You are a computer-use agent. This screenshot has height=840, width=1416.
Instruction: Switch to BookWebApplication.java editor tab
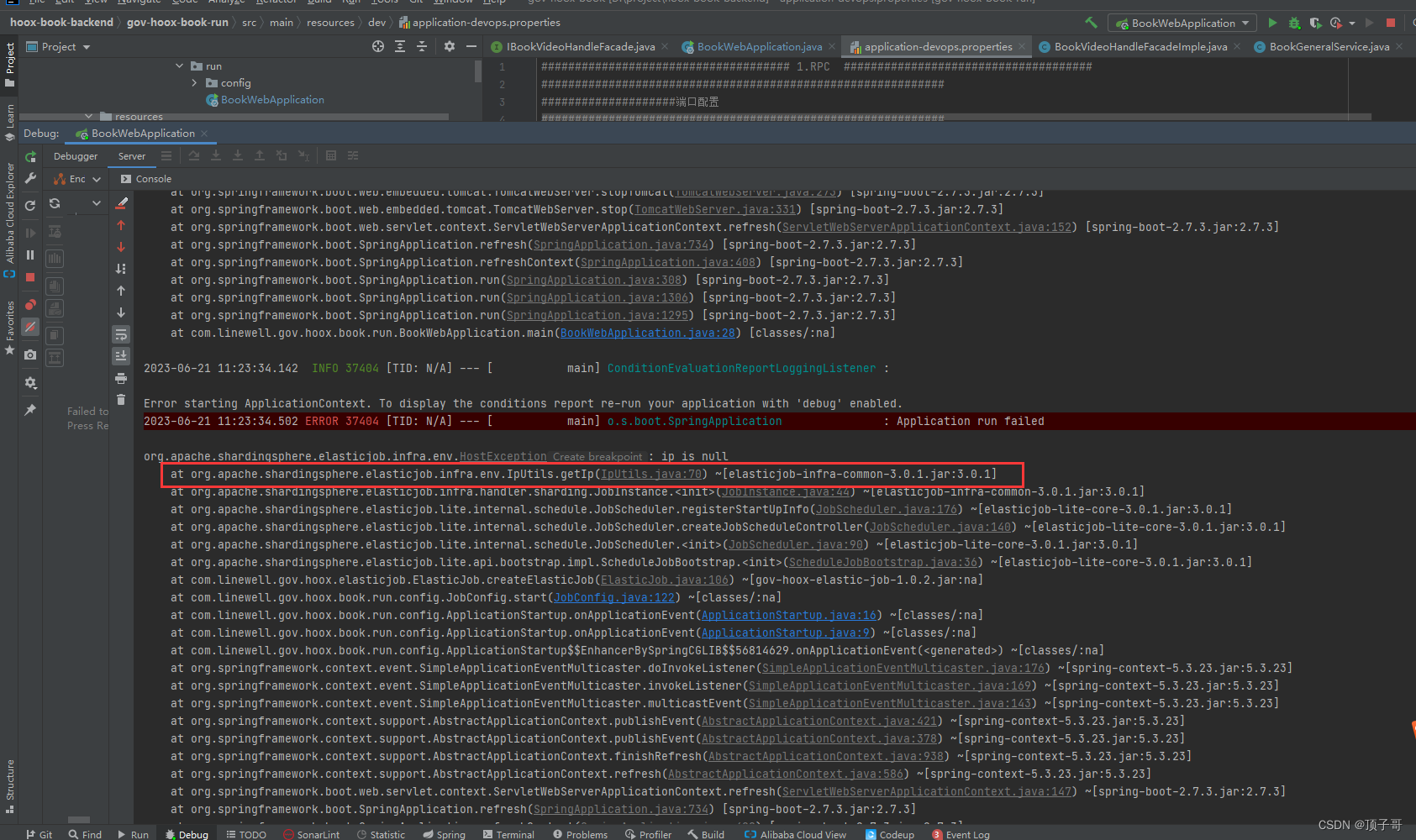tap(760, 46)
